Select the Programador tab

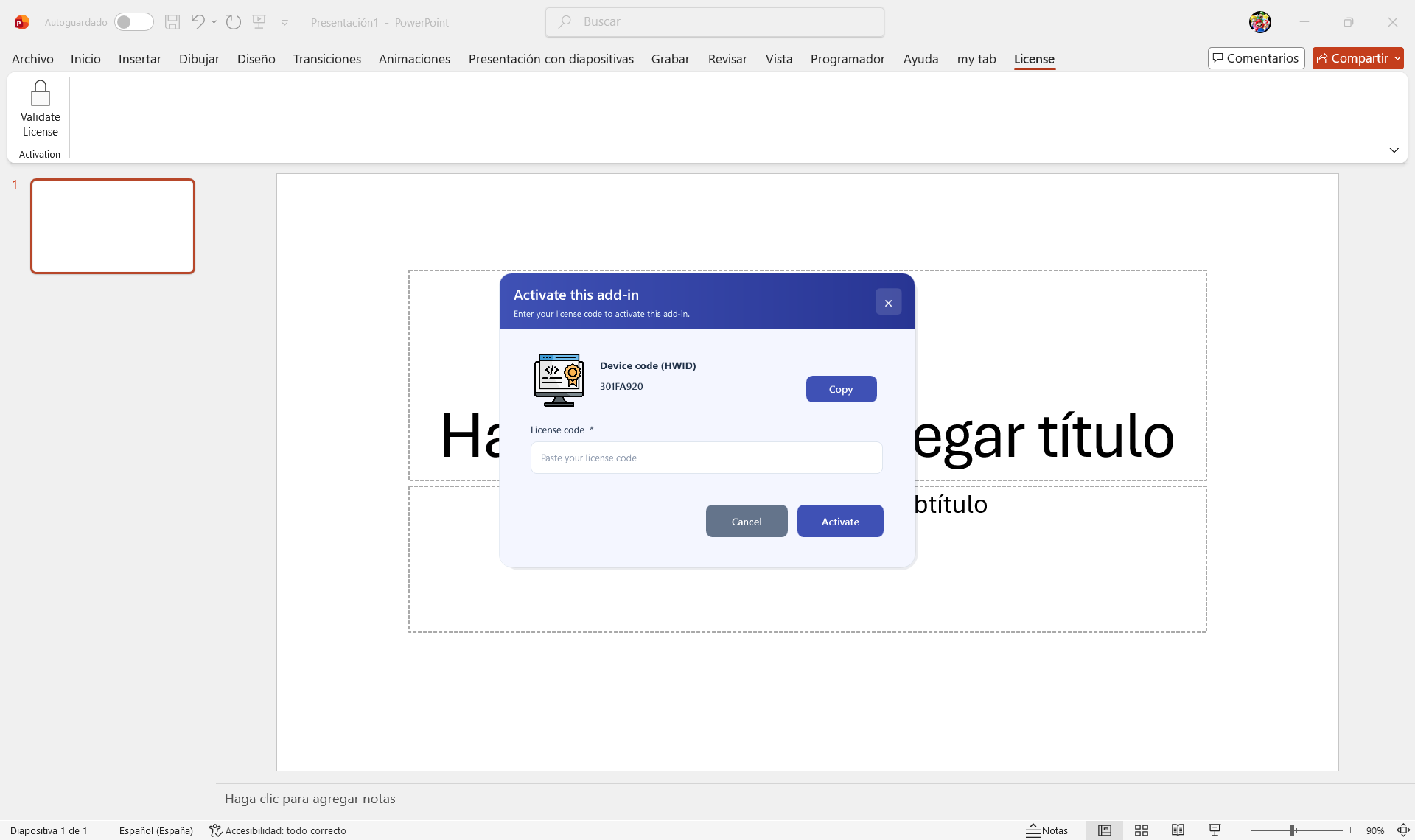click(x=848, y=59)
